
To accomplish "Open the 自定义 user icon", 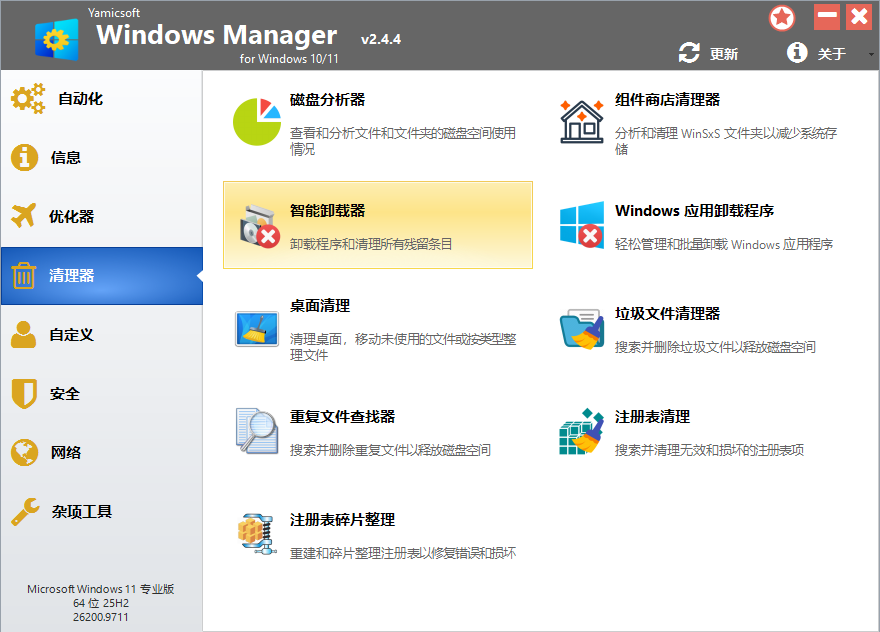I will coord(23,335).
